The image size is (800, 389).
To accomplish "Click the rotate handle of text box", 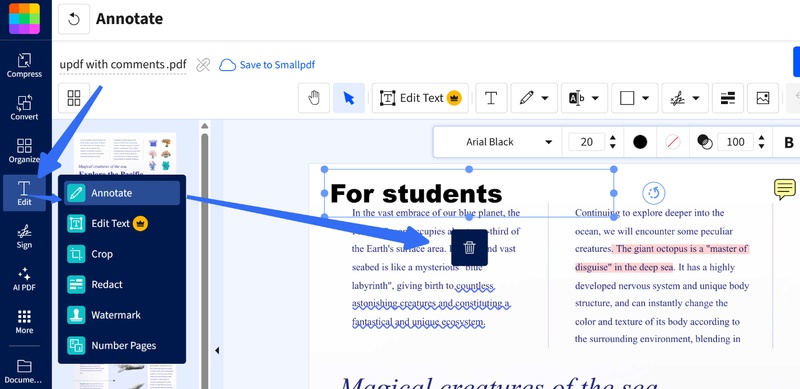I will coord(654,193).
